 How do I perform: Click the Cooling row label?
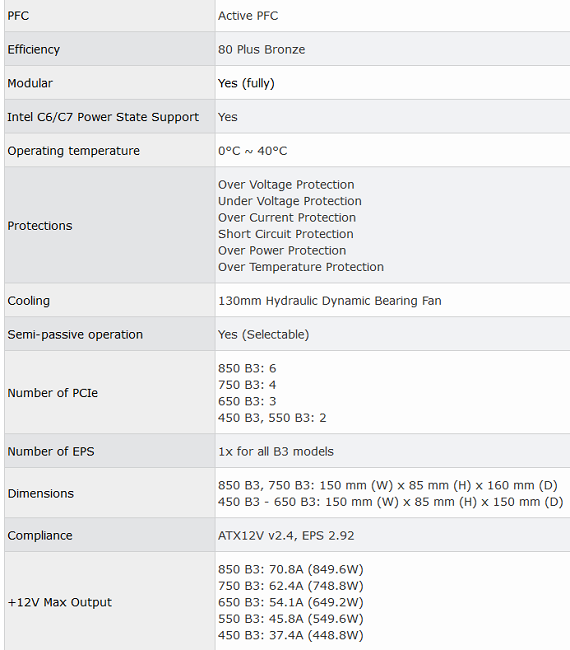coord(29,301)
